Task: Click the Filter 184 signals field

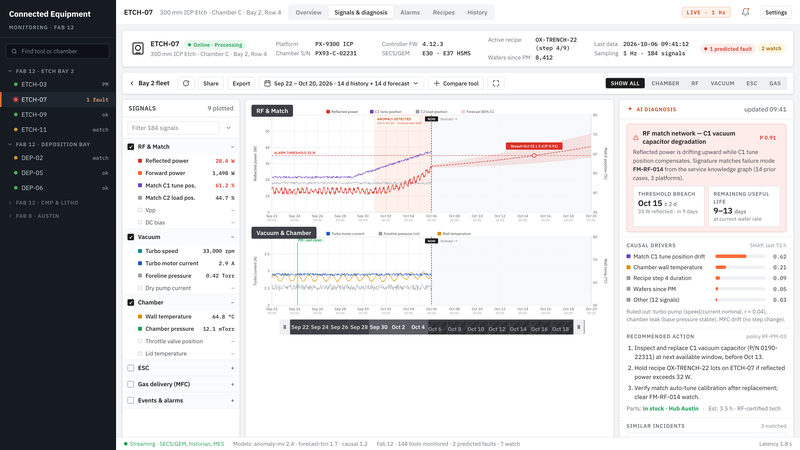Action: point(173,128)
